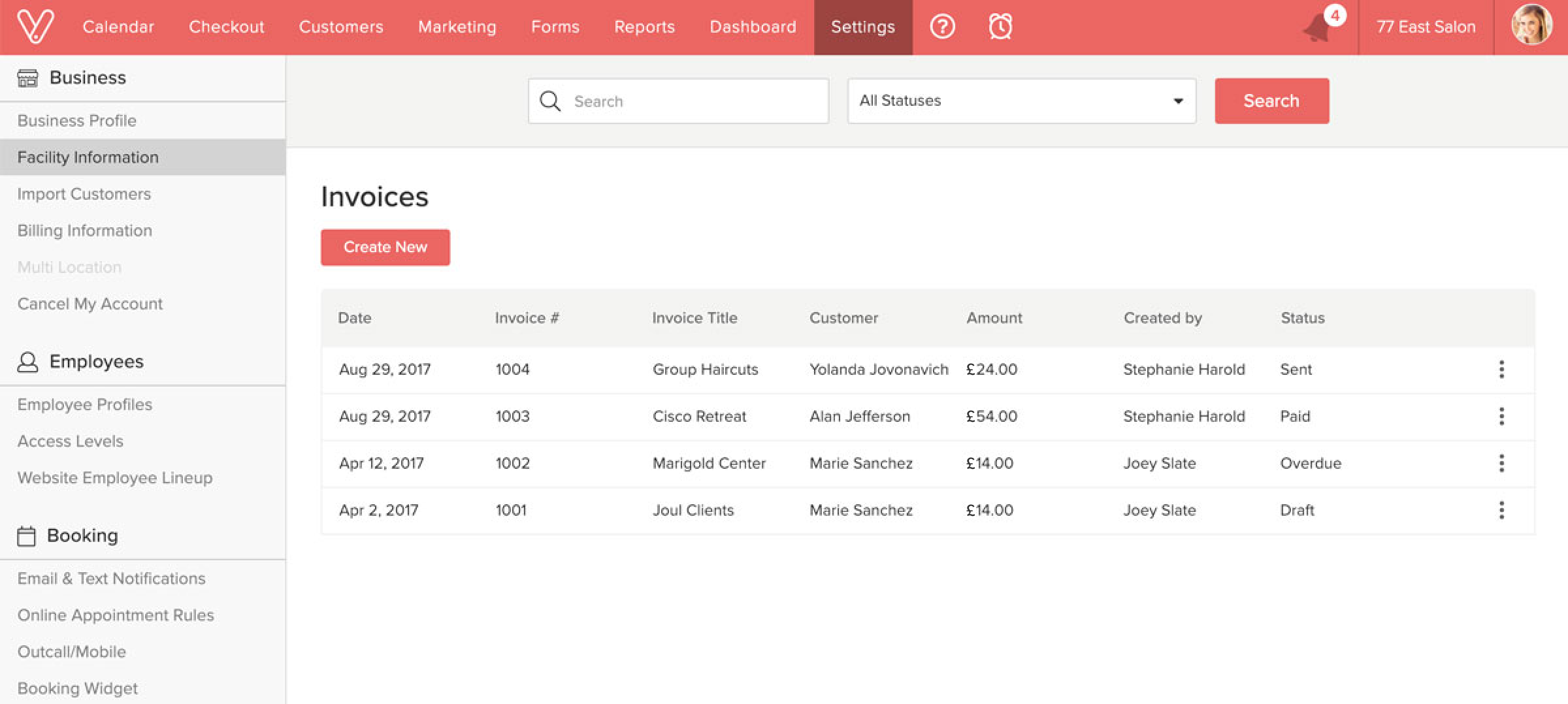Screen dimensions: 1568x704
Task: Open notifications bell with 4 badge
Action: 1318,27
